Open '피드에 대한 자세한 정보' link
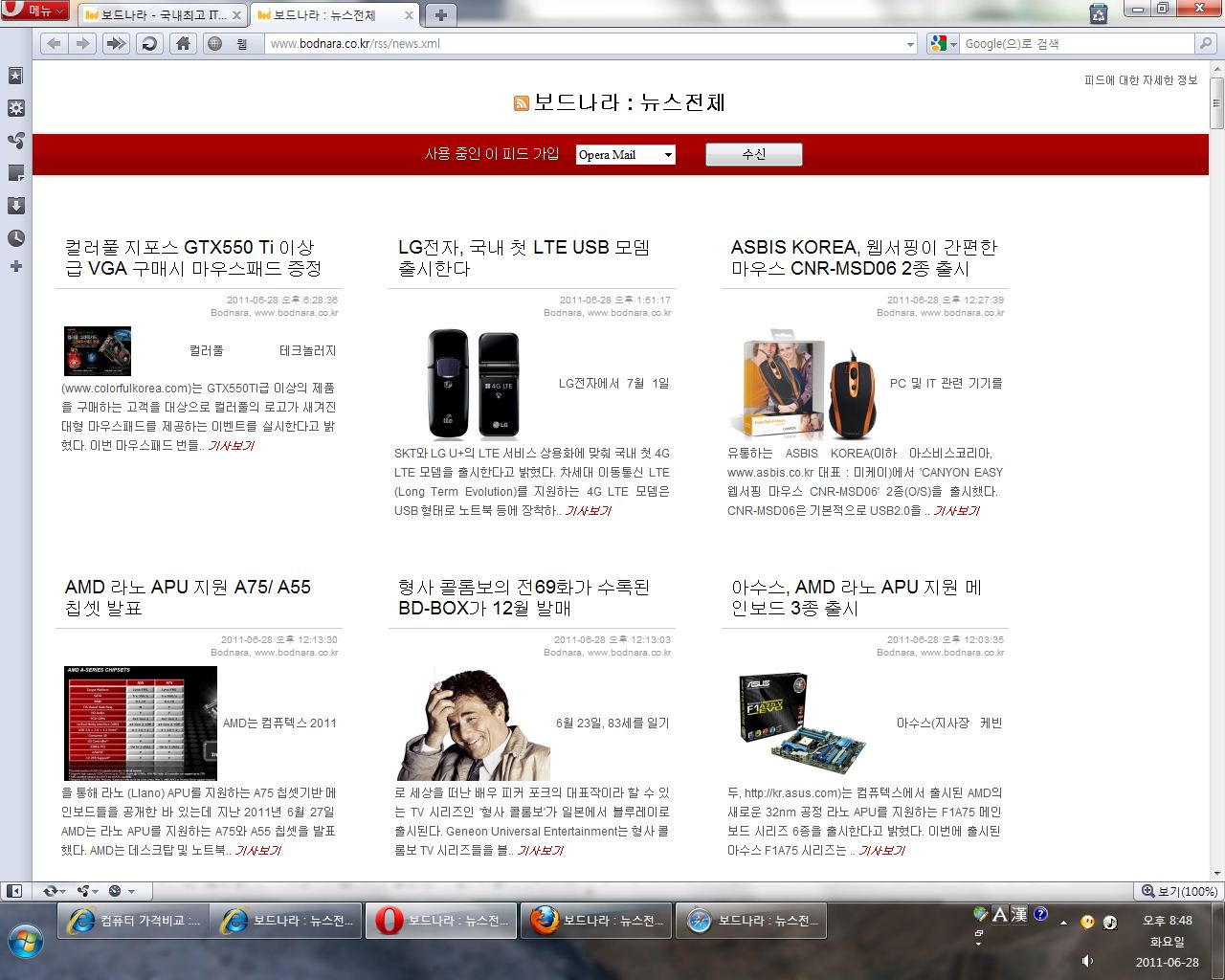The width and height of the screenshot is (1225, 980). (1141, 80)
